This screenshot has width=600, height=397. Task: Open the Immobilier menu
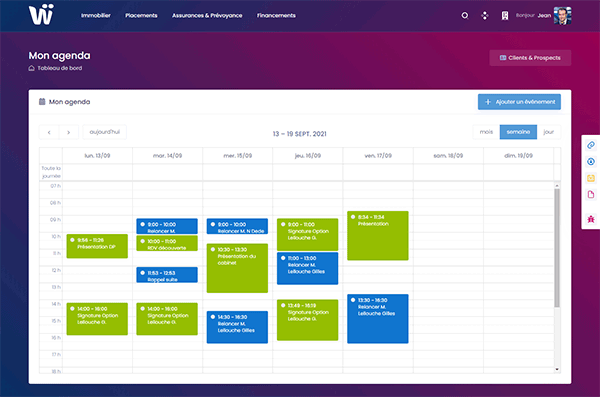[x=96, y=16]
